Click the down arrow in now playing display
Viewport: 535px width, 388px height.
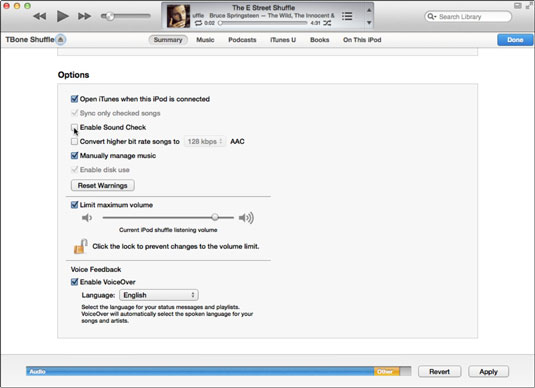369,23
